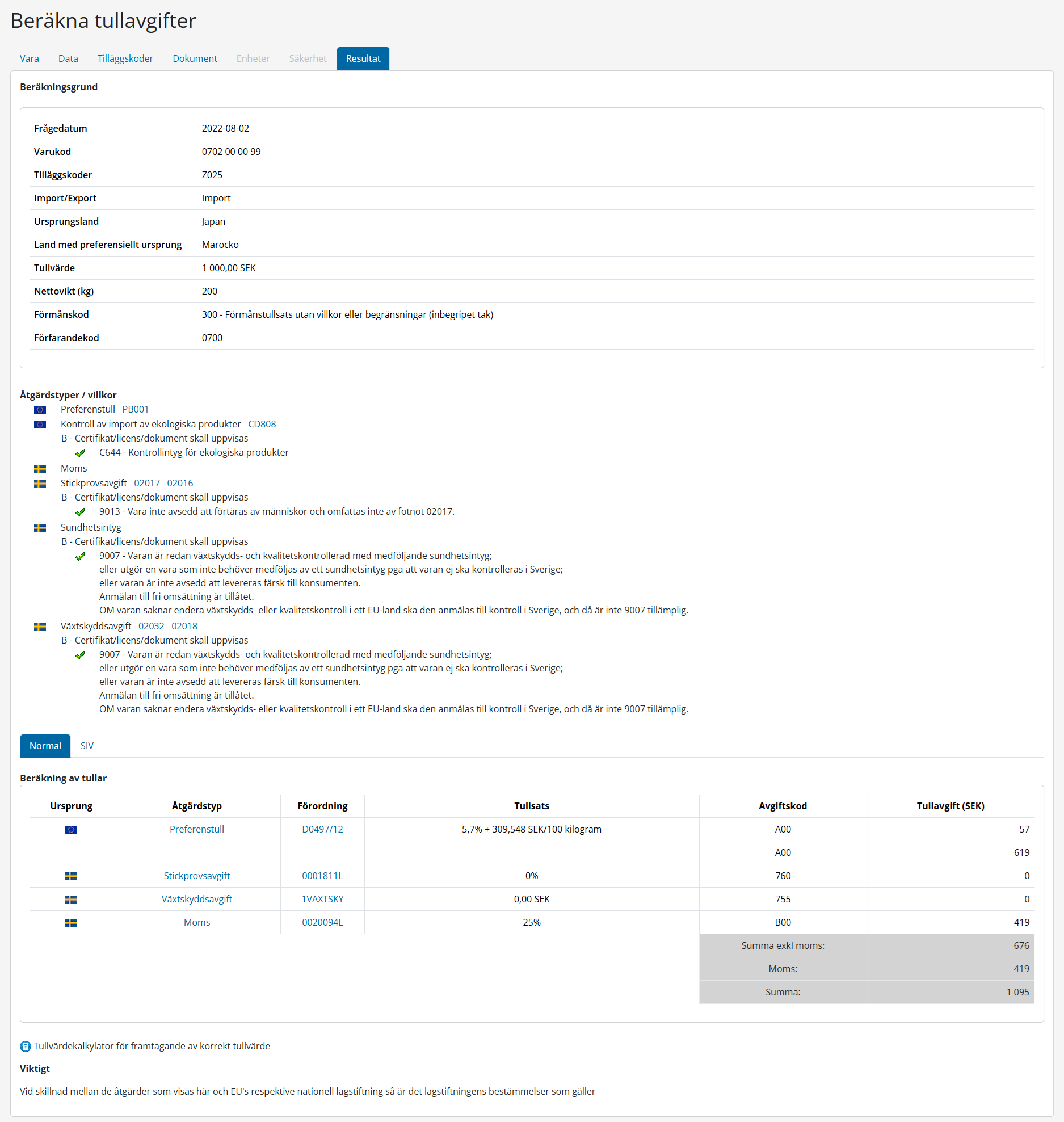Click the calculator icon beside Tullvärdekalkylator
The image size is (1064, 1122).
point(26,1046)
